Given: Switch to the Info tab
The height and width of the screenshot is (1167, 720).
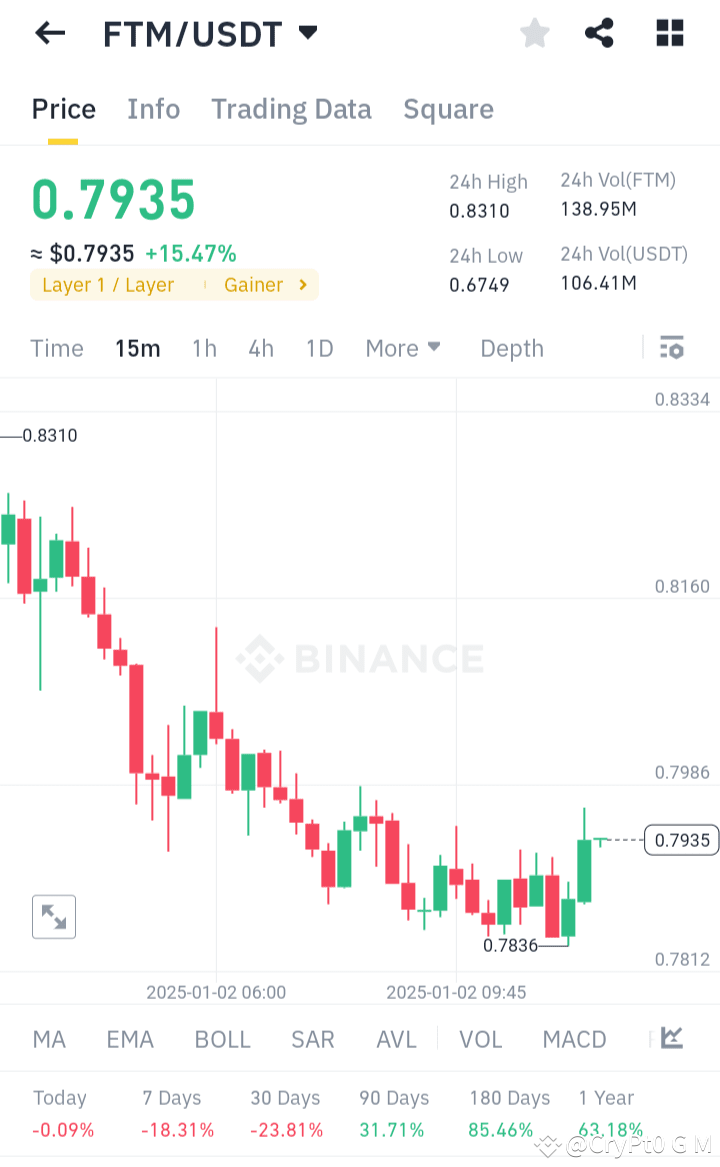Looking at the screenshot, I should tap(153, 109).
